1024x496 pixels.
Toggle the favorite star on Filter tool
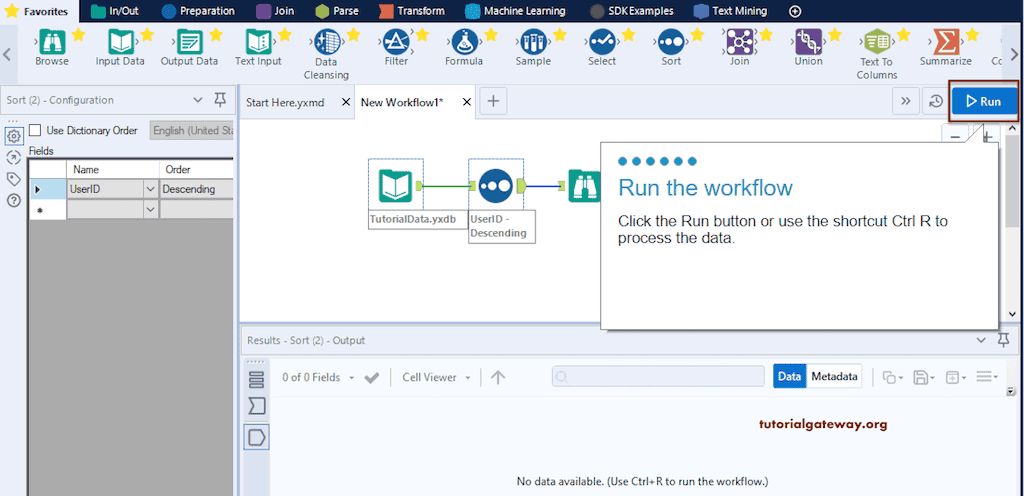click(x=422, y=35)
